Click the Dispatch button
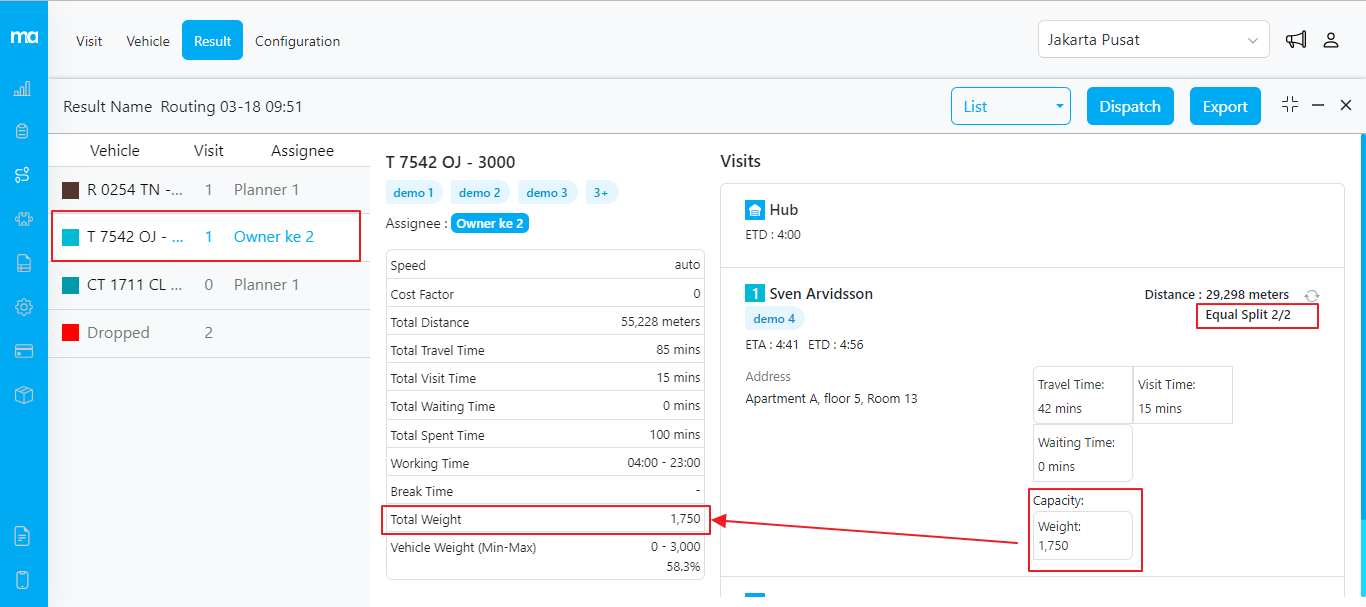 tap(1129, 106)
